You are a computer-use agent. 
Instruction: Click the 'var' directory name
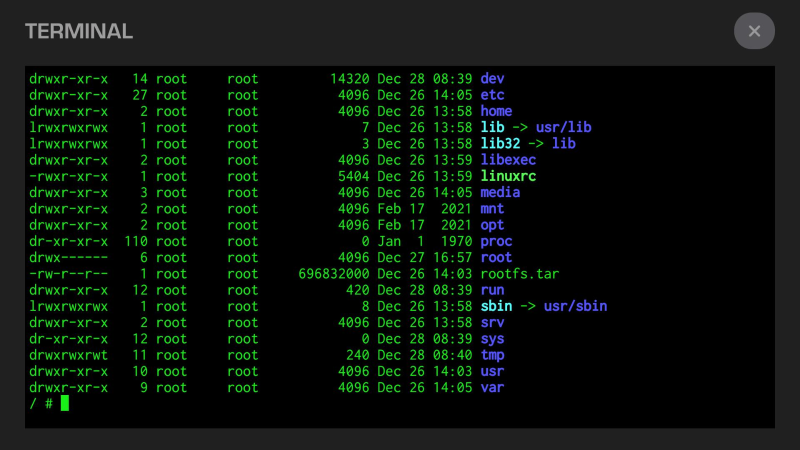(x=492, y=388)
